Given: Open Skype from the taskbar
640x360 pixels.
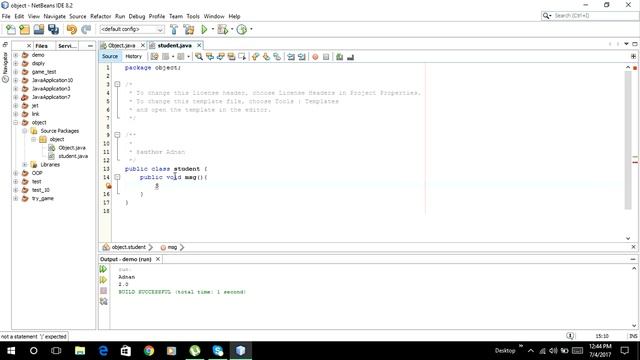Looking at the screenshot, I should (x=218, y=351).
